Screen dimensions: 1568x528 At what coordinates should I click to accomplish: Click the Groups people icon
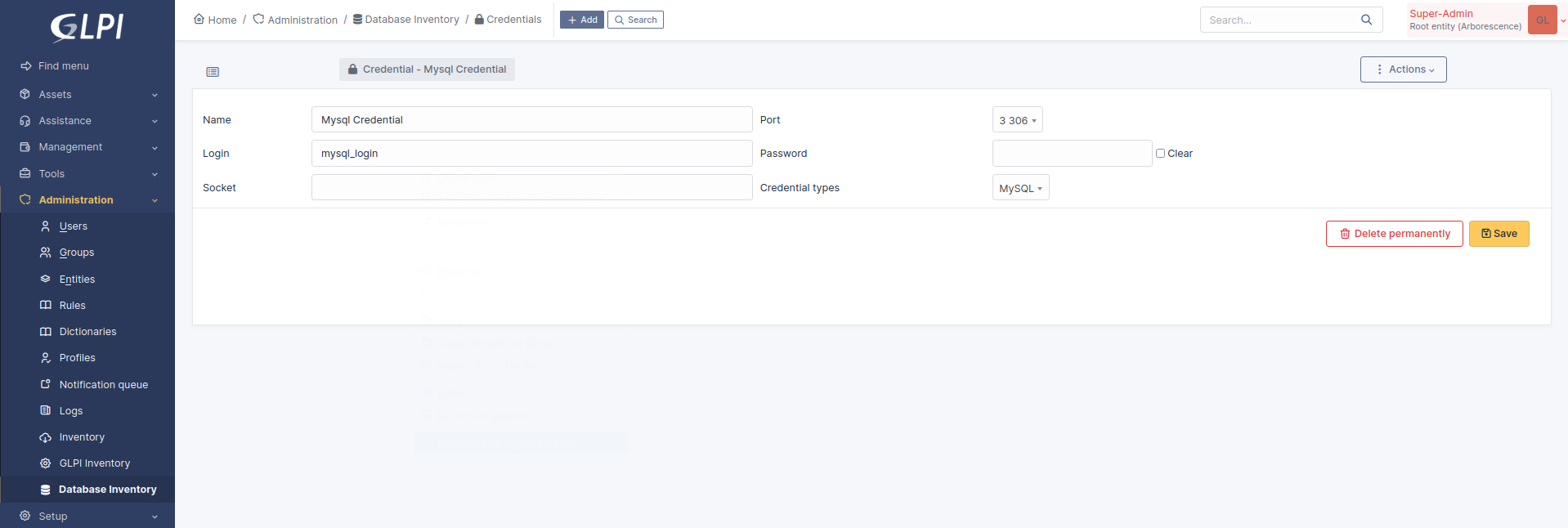[46, 253]
